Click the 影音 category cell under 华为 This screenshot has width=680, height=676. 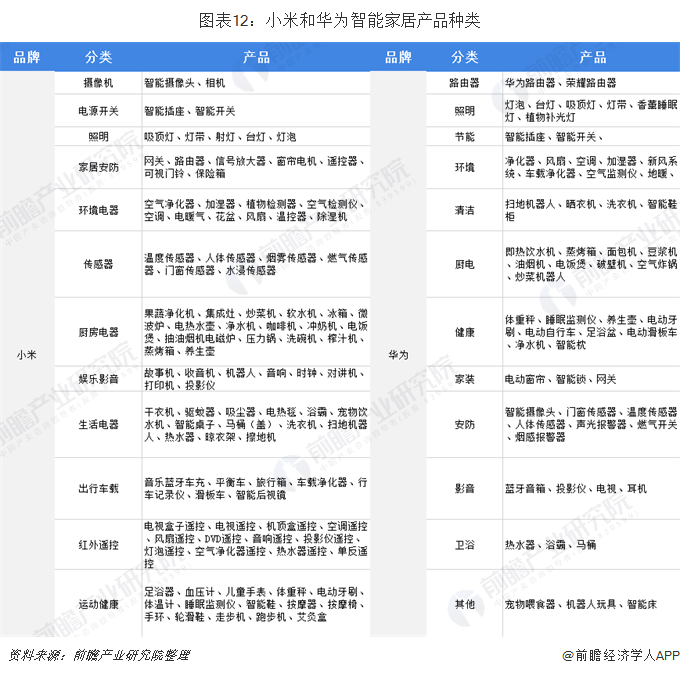click(x=464, y=489)
